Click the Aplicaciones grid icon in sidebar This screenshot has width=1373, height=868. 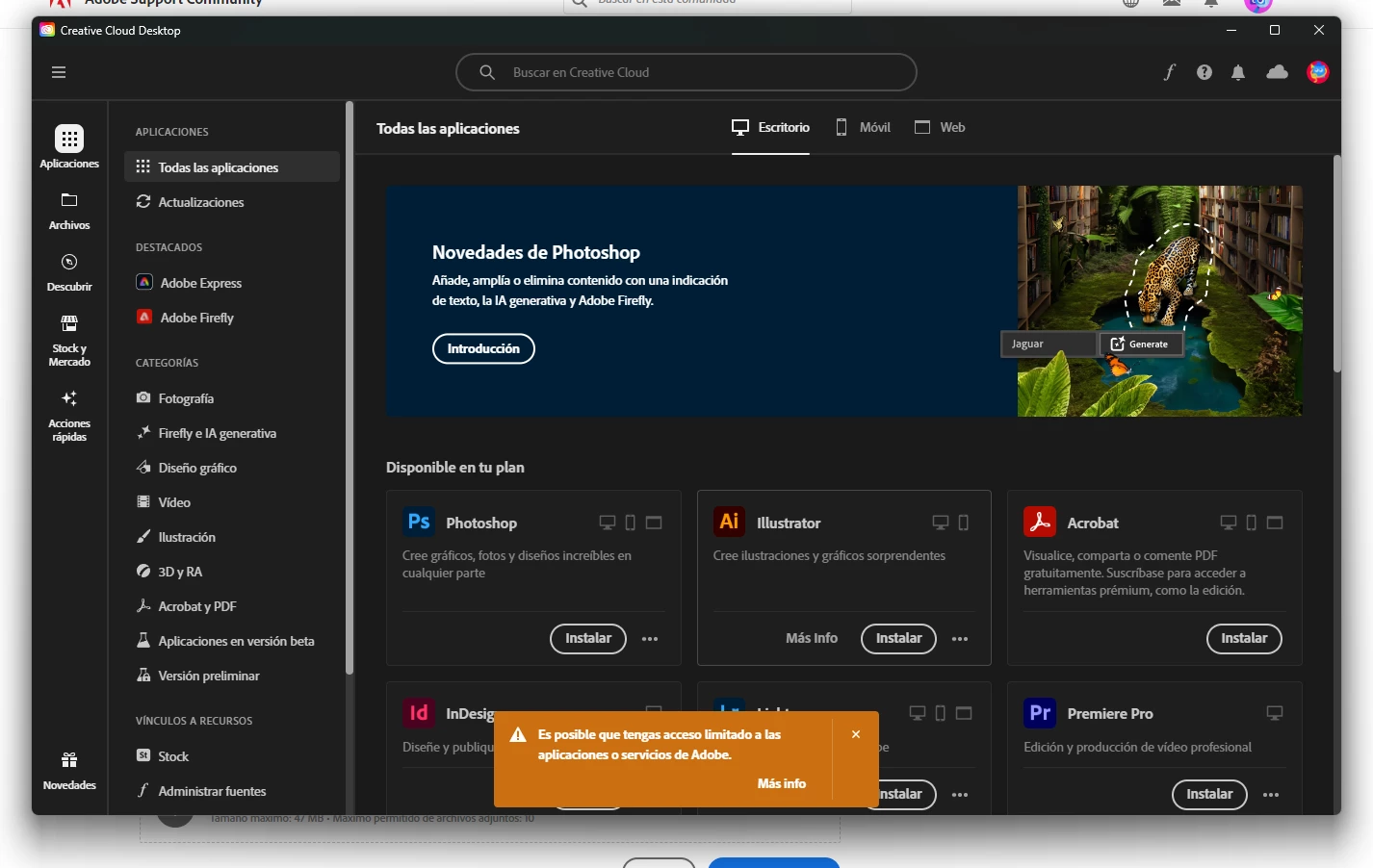click(69, 139)
